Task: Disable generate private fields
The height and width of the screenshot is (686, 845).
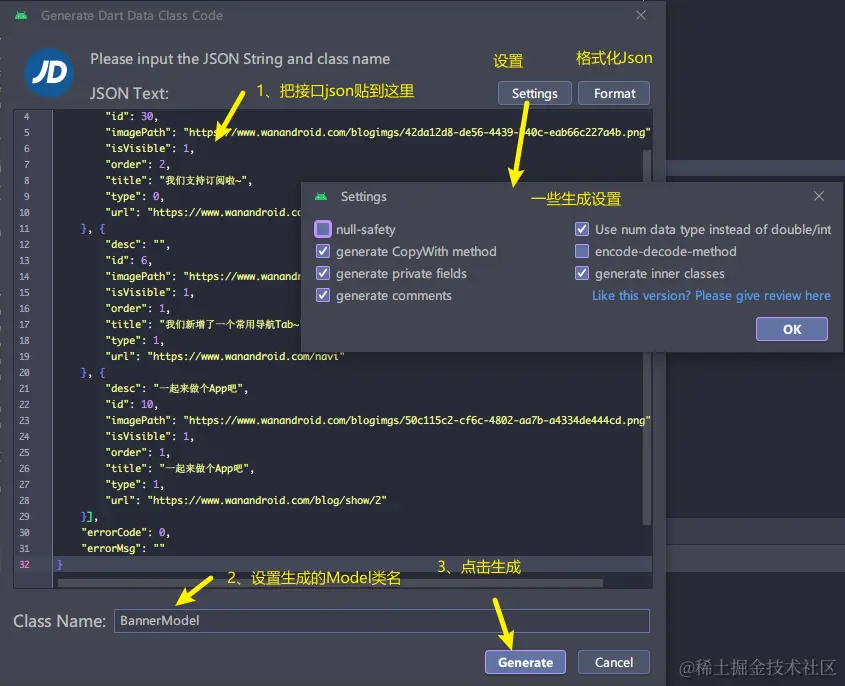Action: 321,273
